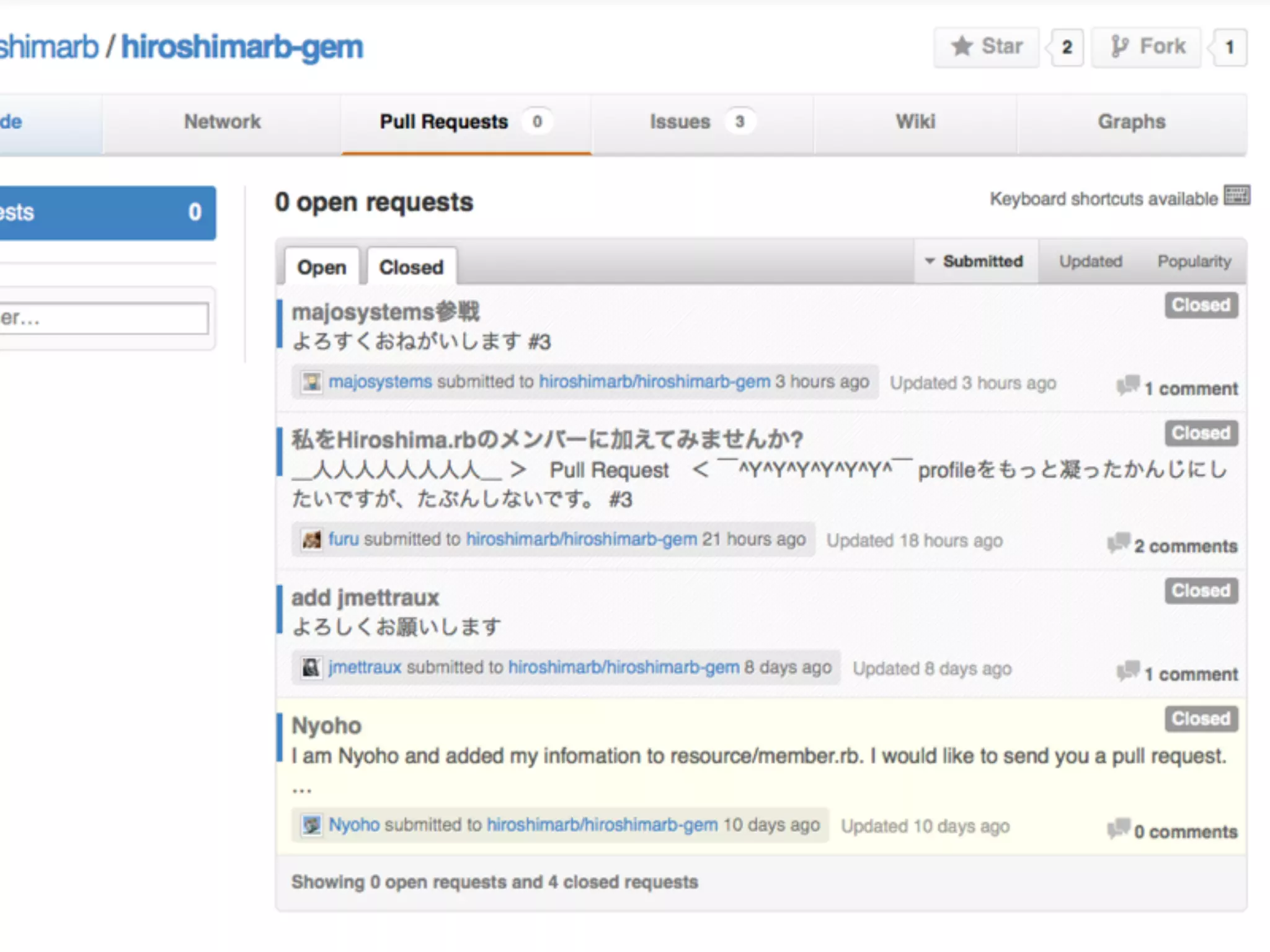Open the 'add jmettraux' pull request
1270x952 pixels.
(x=365, y=598)
